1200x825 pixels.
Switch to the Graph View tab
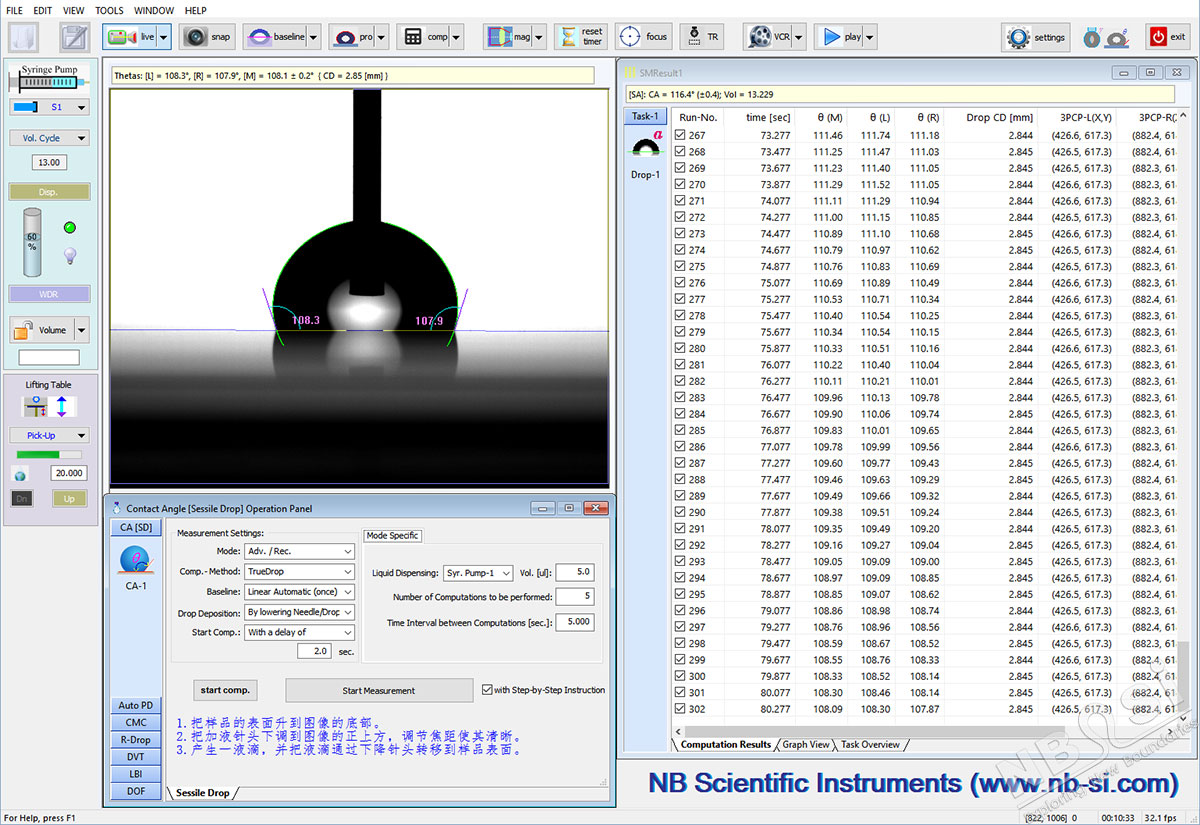805,744
